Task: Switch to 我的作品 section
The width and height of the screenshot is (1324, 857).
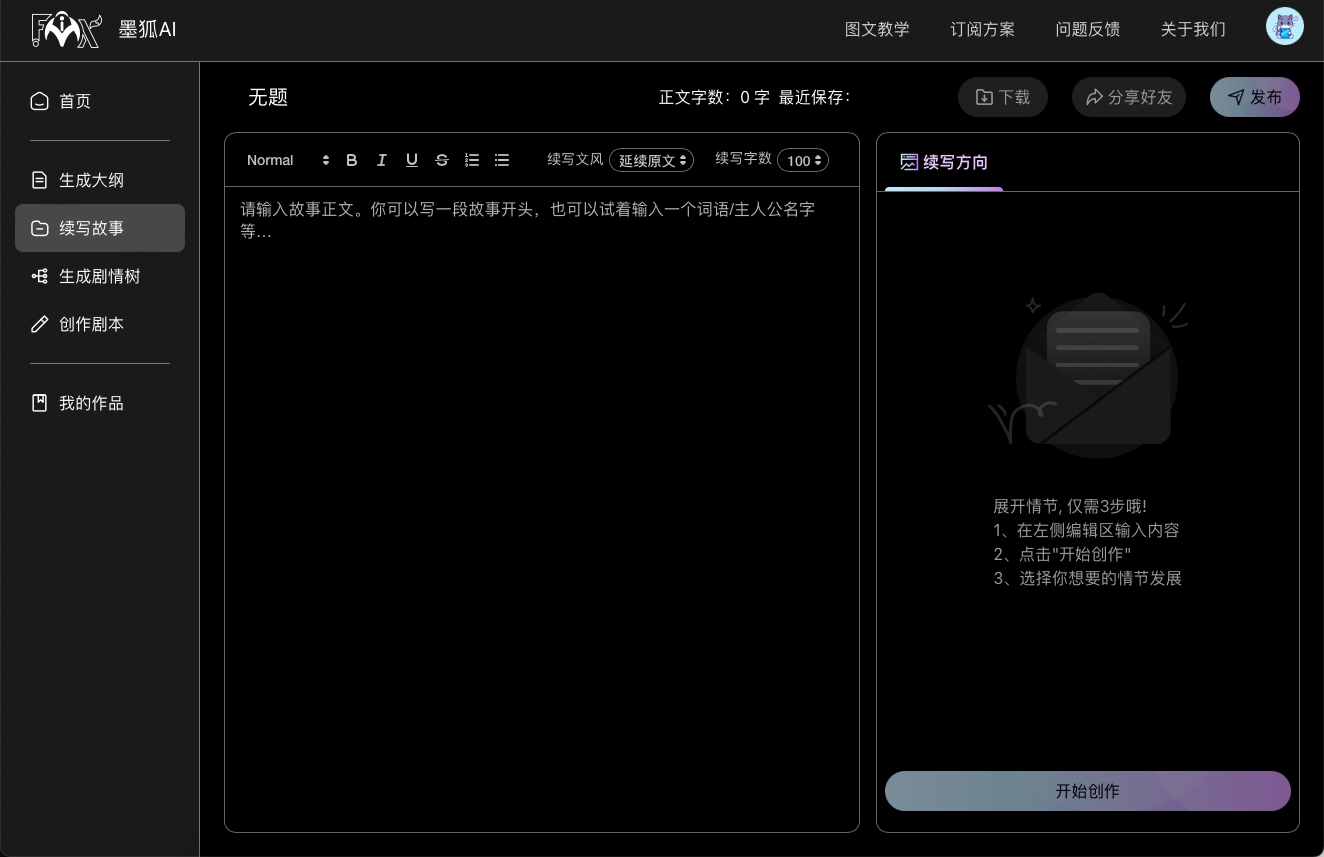Action: 91,403
